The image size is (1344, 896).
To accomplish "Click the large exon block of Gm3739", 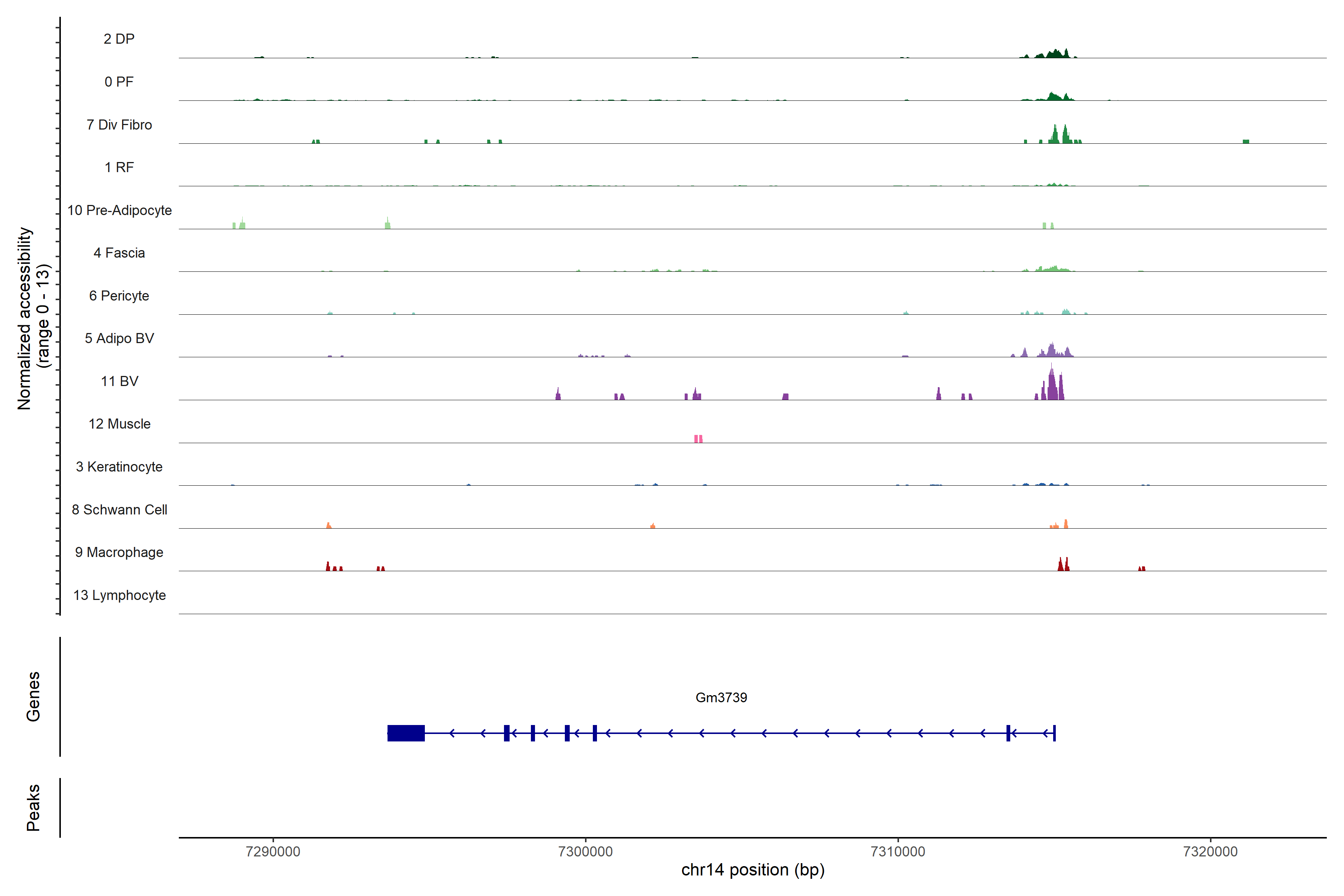I will 406,733.
